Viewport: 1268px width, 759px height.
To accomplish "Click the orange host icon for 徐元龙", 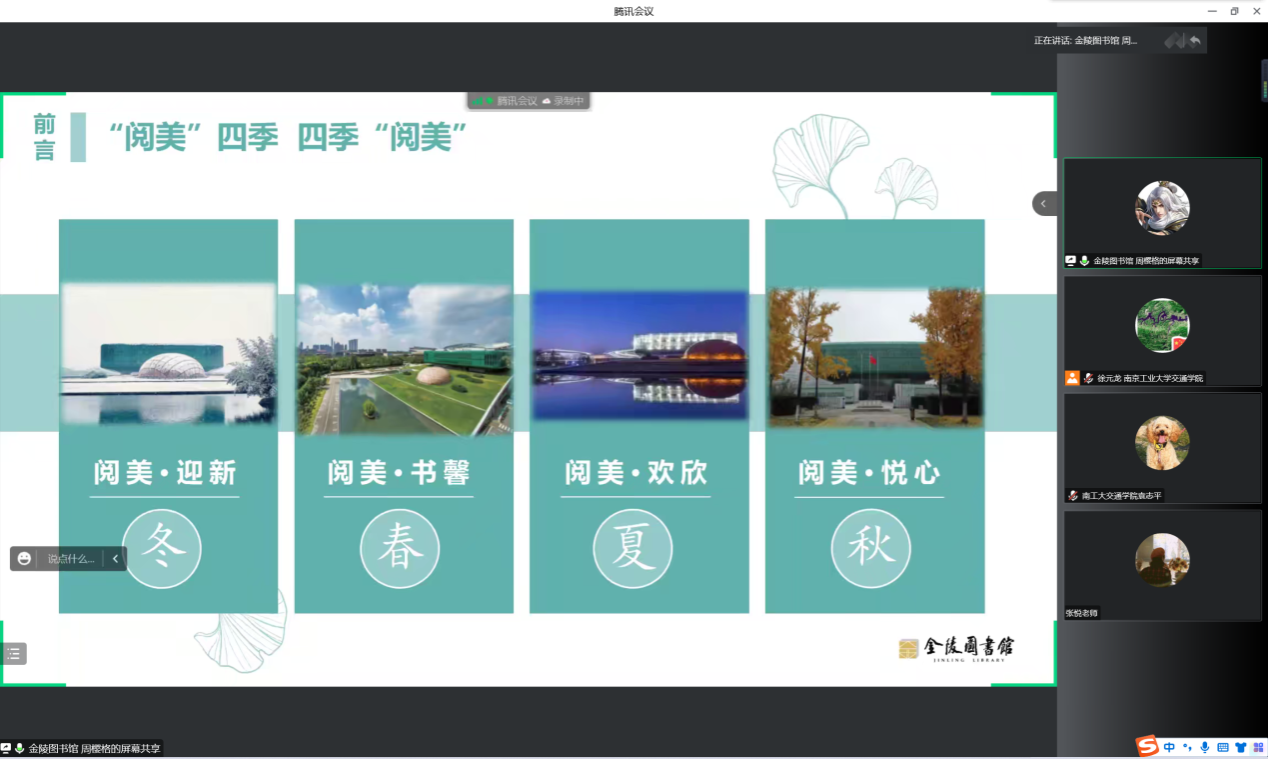I will 1072,378.
